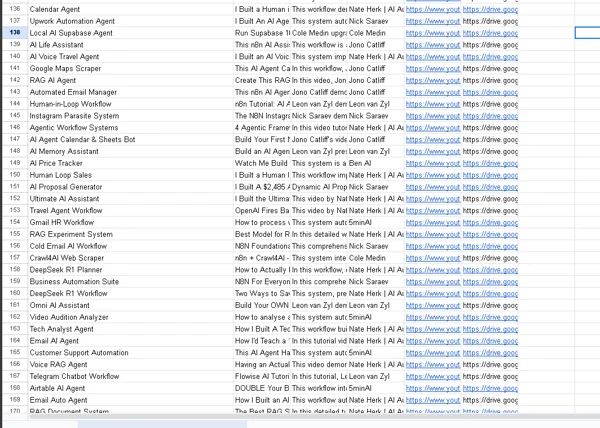Screen dimensions: 600x428
Task: Select the 'Crawl4AI Web Scraper' cell
Action: click(x=131, y=258)
